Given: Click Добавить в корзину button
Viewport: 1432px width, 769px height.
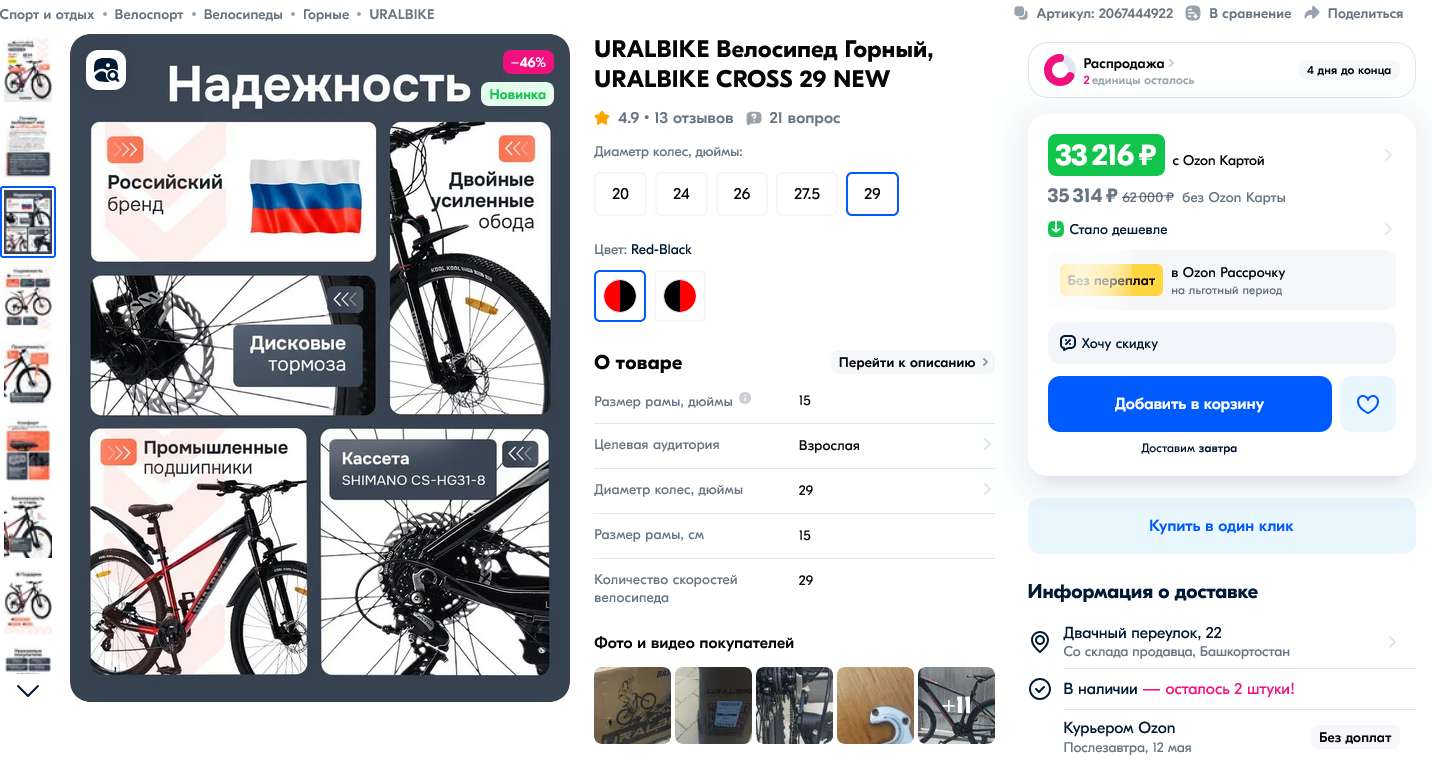Looking at the screenshot, I should (1189, 404).
